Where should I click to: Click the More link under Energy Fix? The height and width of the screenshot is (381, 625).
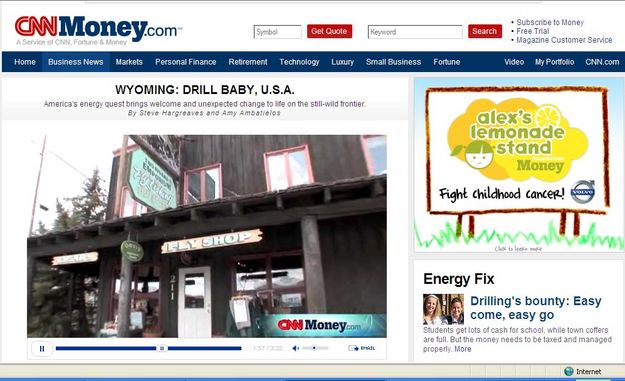tap(463, 349)
